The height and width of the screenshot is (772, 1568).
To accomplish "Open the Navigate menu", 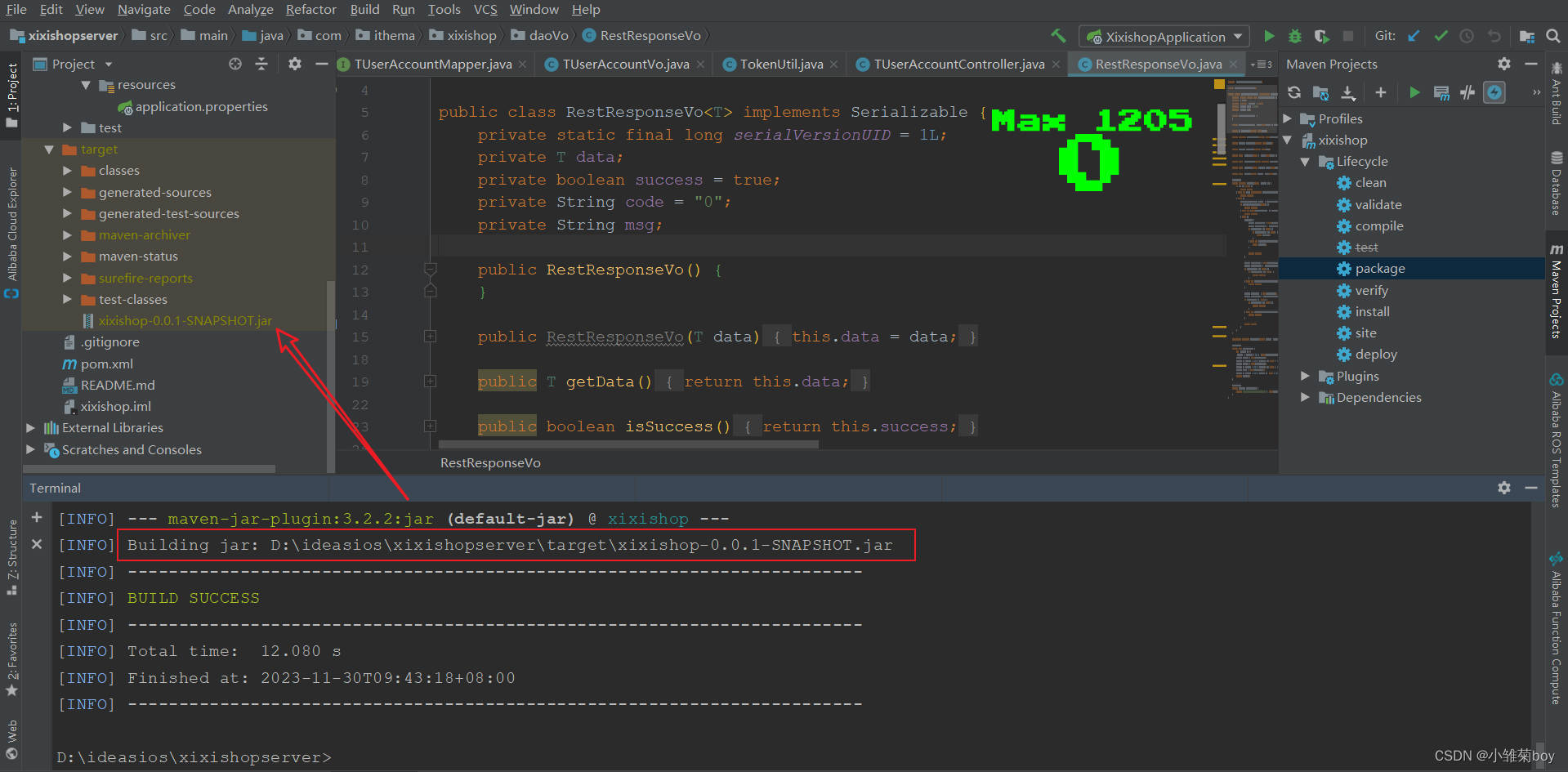I will [144, 10].
